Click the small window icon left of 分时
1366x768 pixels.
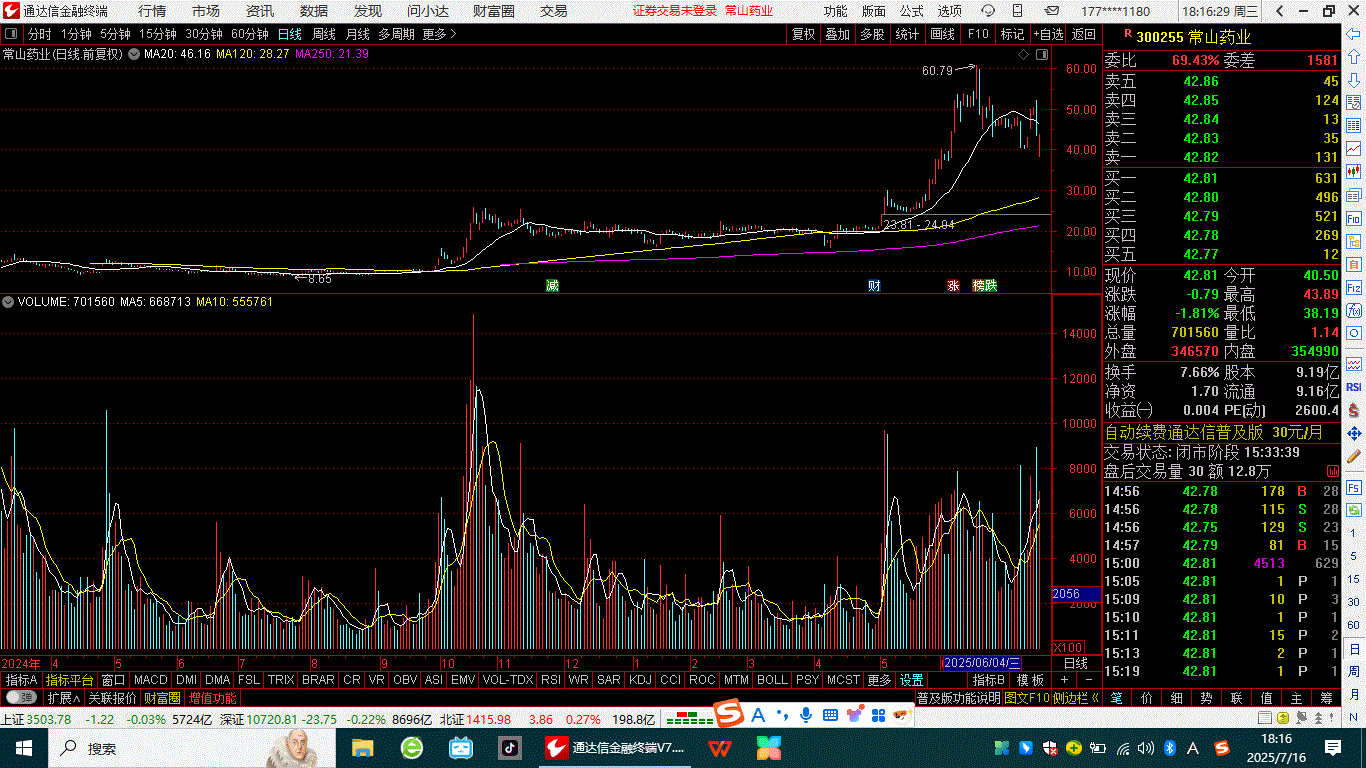click(x=11, y=34)
